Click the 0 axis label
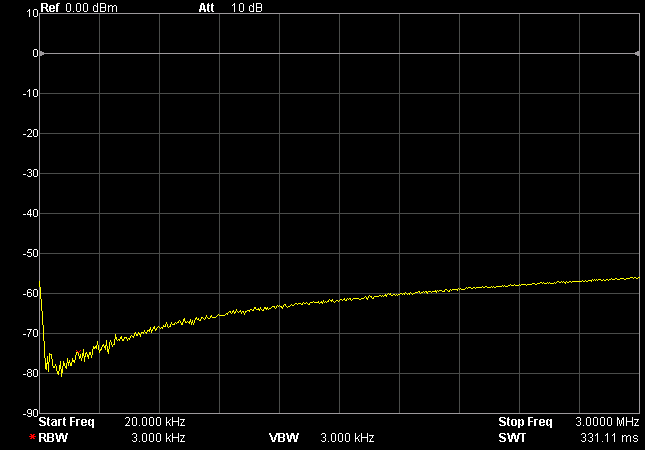The width and height of the screenshot is (645, 450). pyautogui.click(x=35, y=53)
